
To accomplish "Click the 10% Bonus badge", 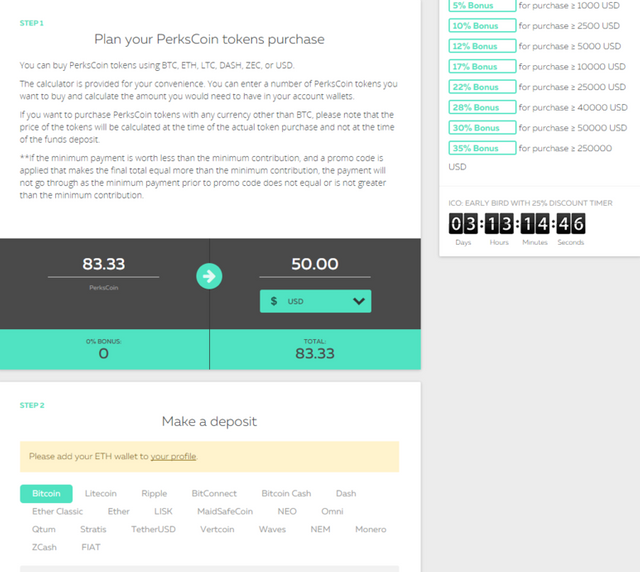I will 482,26.
